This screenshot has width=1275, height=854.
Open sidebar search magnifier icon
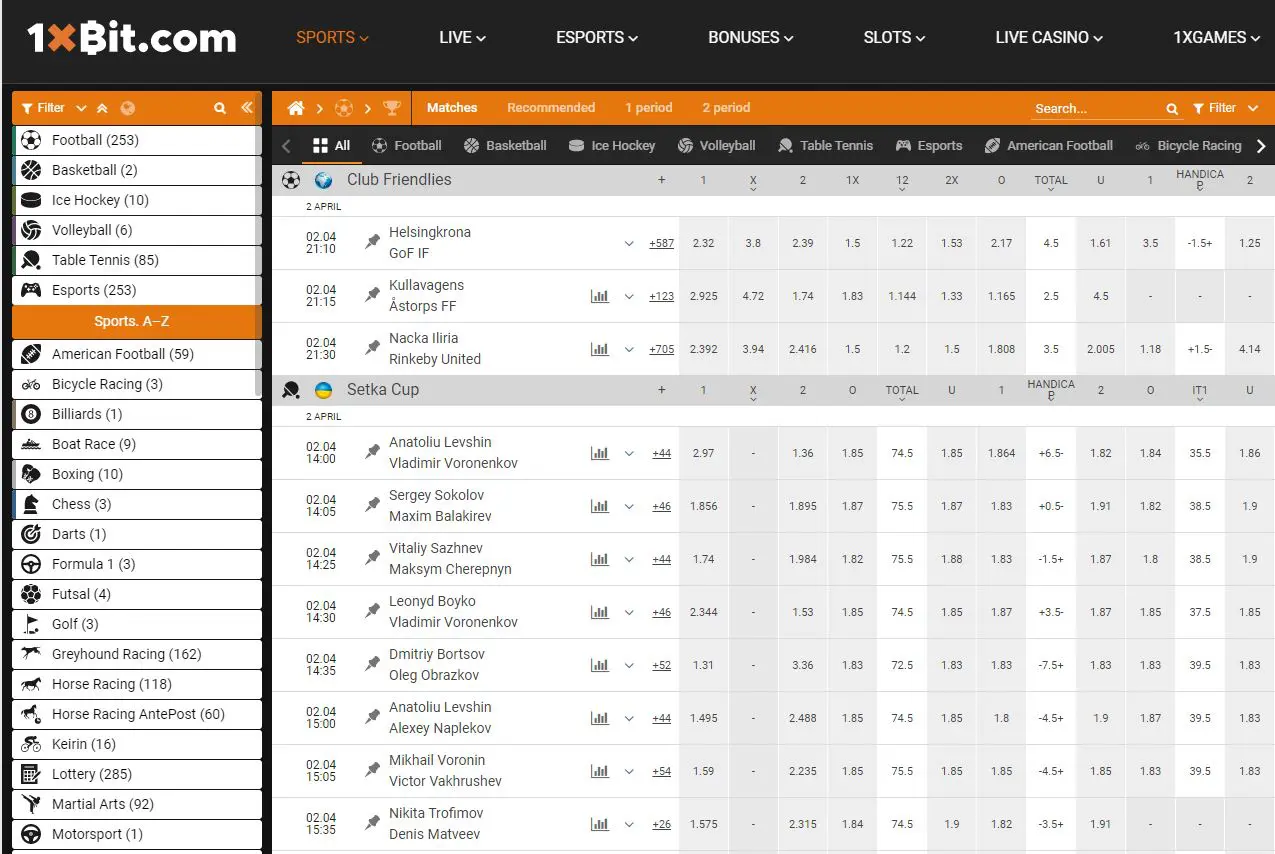220,108
